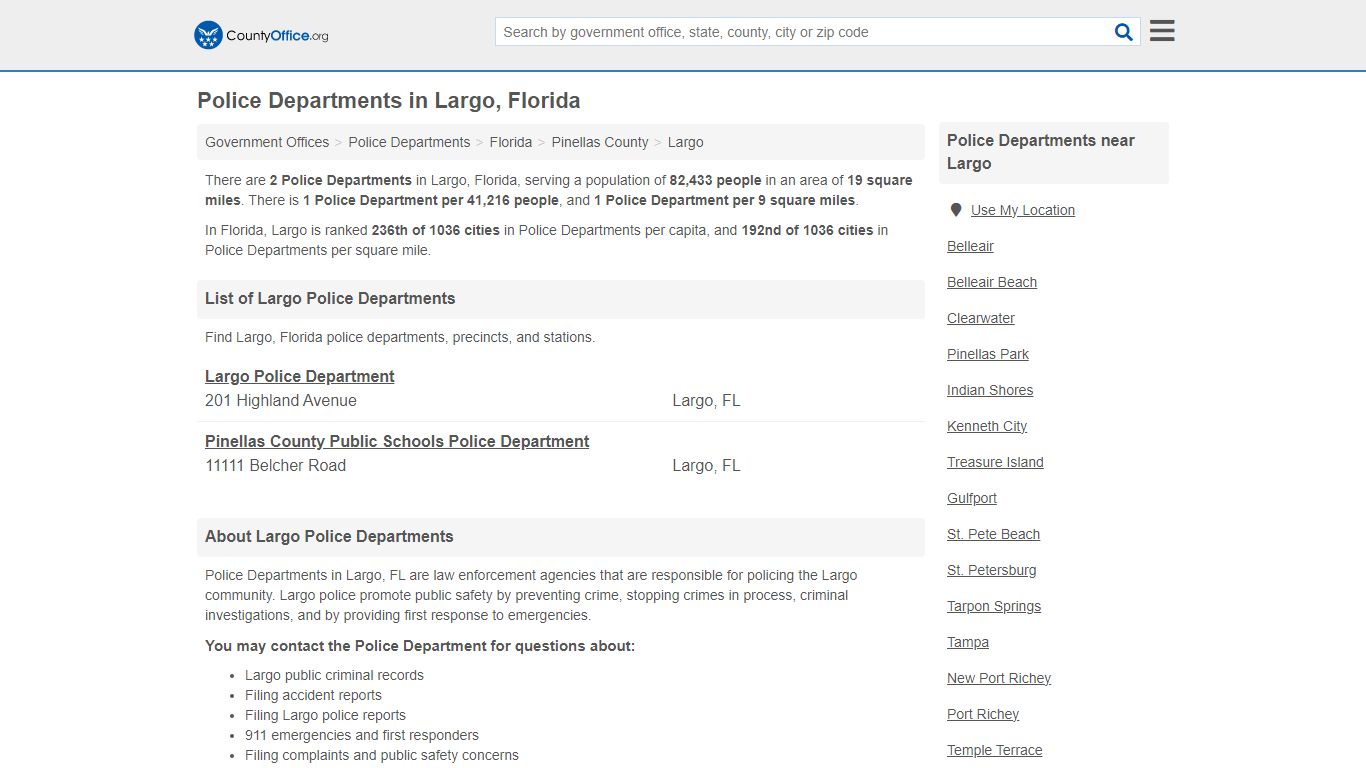Click the CountyOffice.org logo

(x=261, y=35)
